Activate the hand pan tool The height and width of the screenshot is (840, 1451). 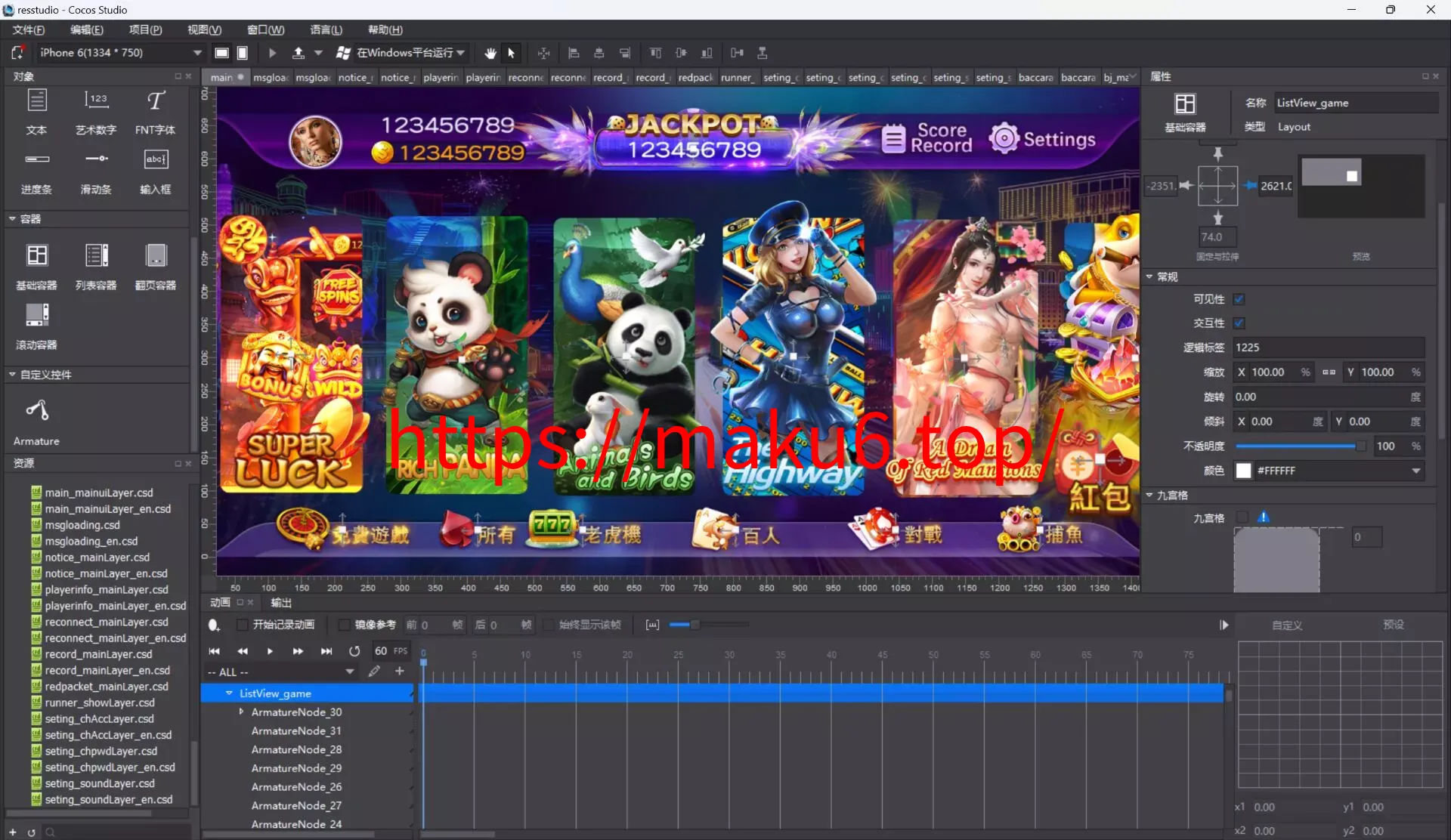(x=490, y=53)
